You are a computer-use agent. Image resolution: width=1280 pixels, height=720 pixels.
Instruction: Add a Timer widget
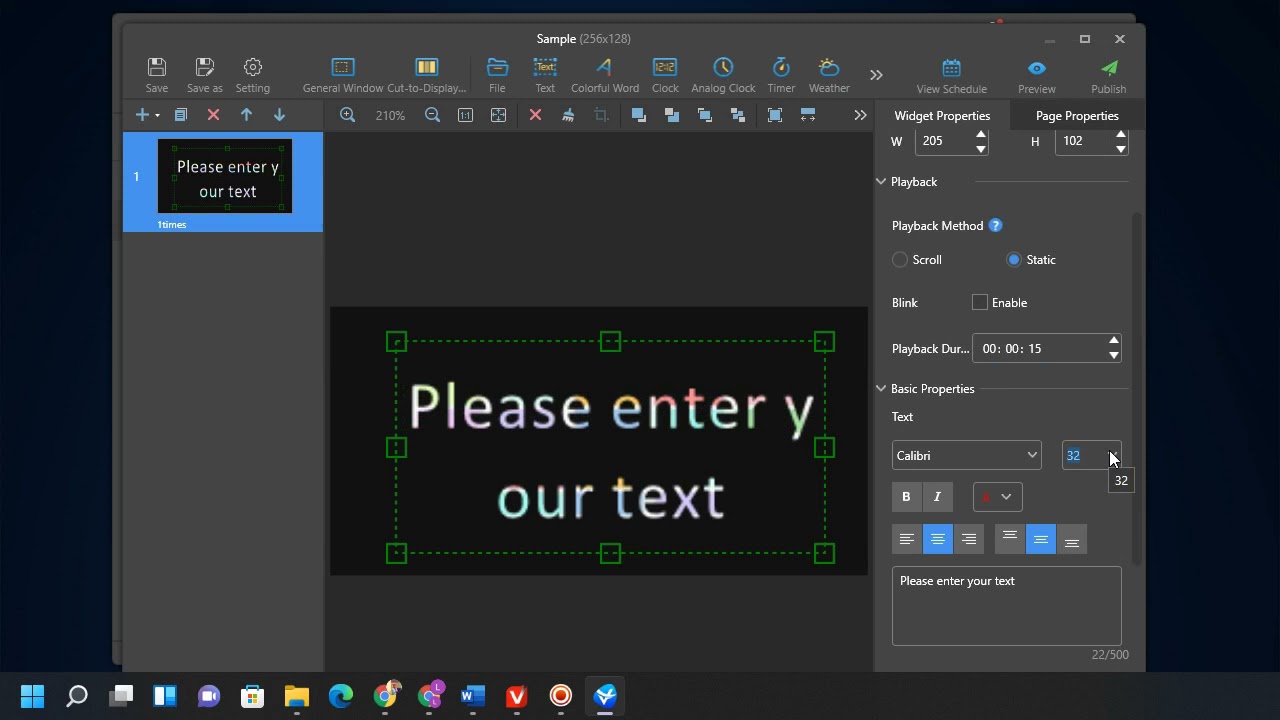coord(781,75)
